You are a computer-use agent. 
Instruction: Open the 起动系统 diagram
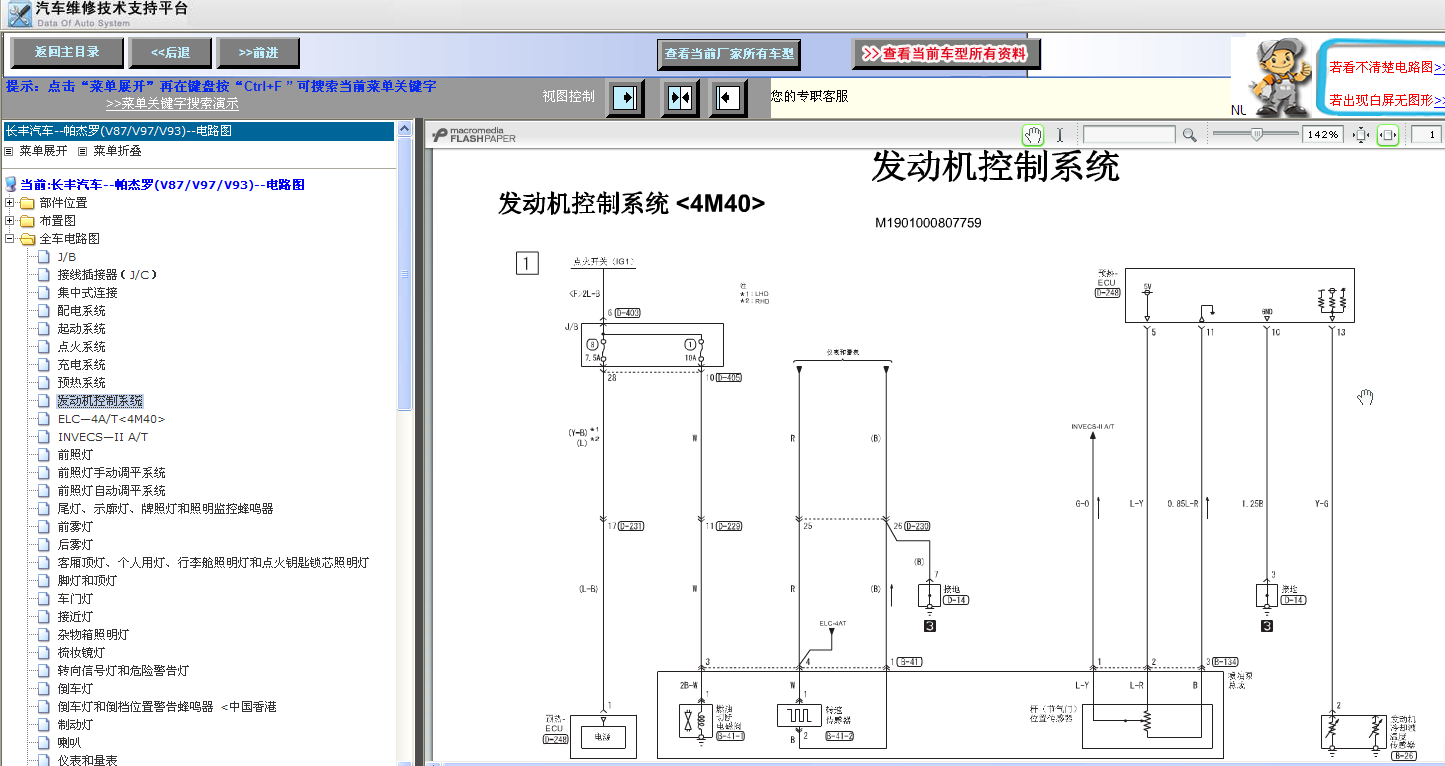(82, 329)
